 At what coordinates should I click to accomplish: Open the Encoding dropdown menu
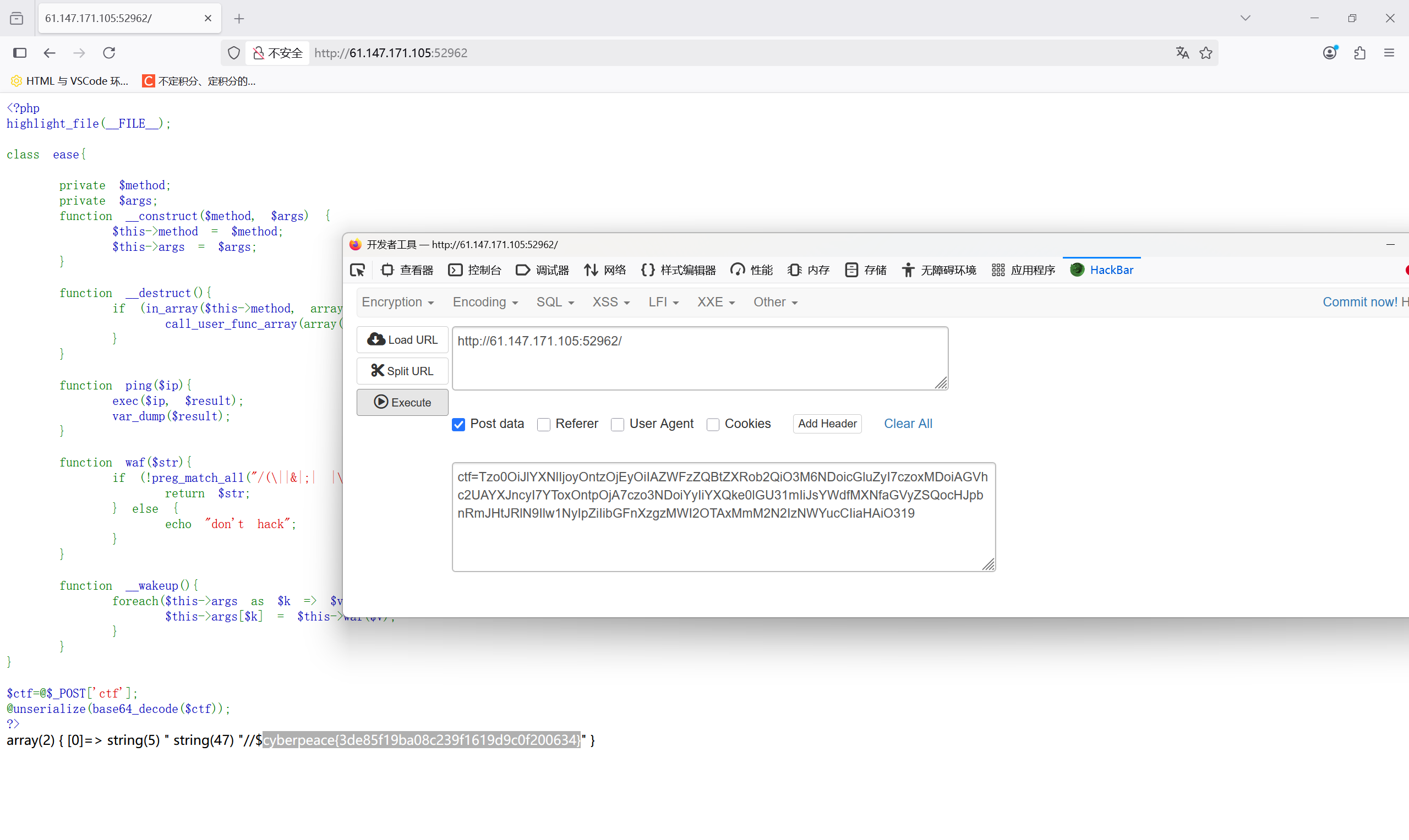(x=485, y=302)
